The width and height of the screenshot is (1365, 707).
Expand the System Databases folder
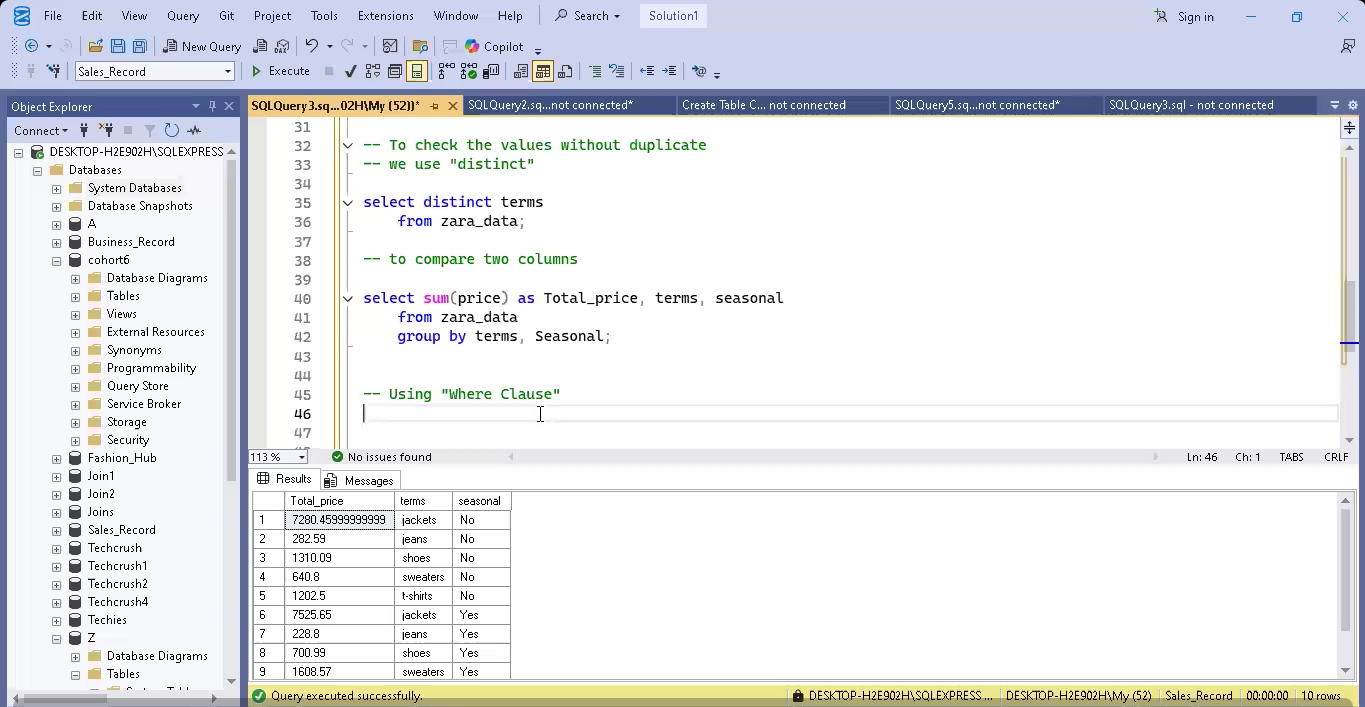coord(56,188)
